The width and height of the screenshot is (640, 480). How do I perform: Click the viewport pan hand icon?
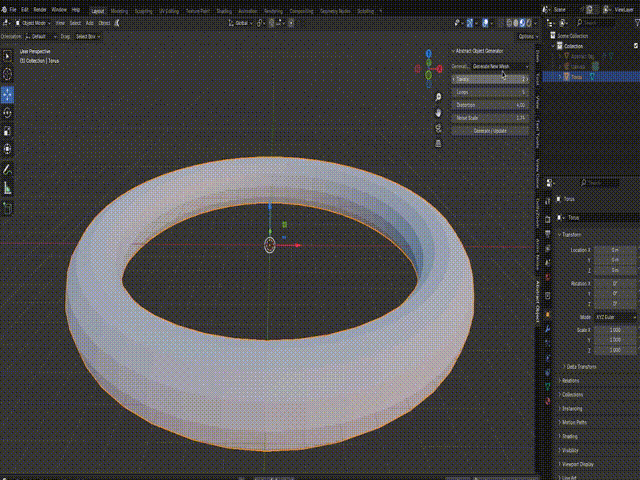(438, 113)
